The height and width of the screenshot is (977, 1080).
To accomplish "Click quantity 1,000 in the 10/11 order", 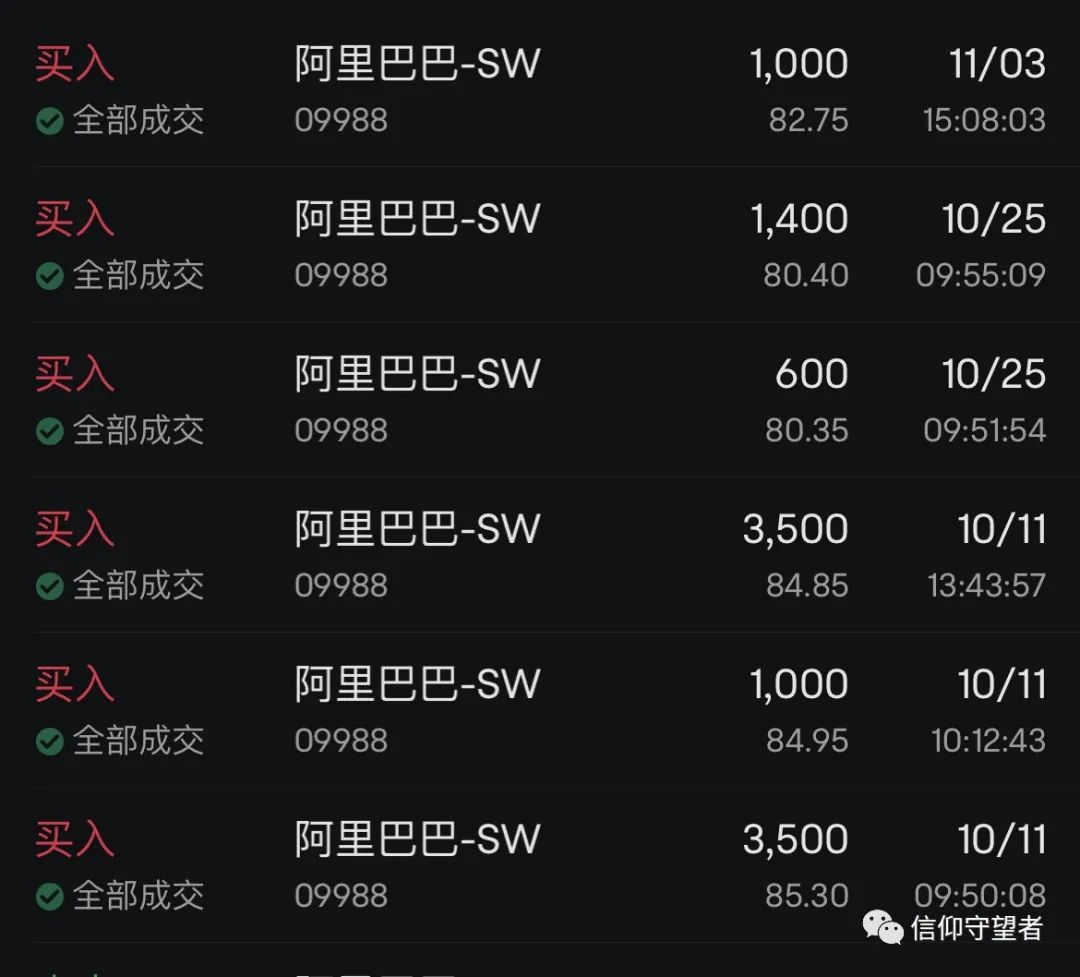I will (x=799, y=684).
